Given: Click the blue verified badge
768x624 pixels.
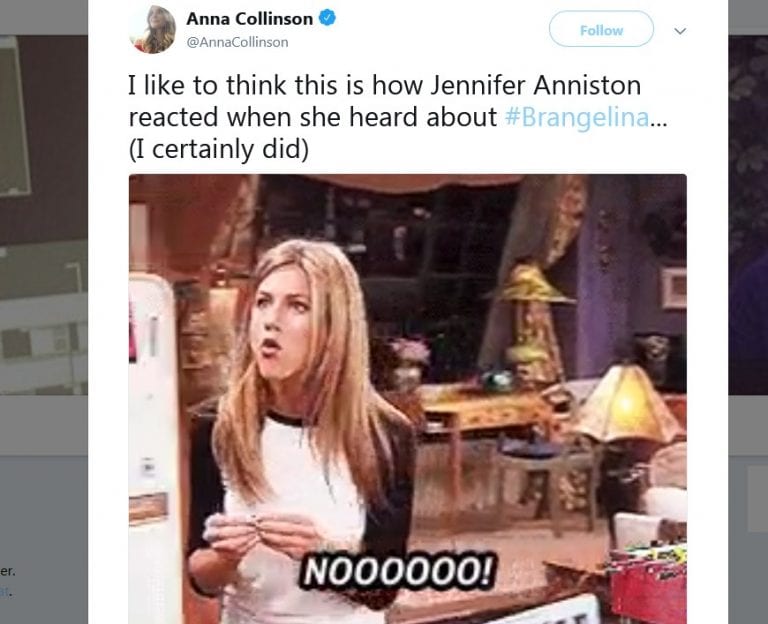Looking at the screenshot, I should click(x=327, y=19).
